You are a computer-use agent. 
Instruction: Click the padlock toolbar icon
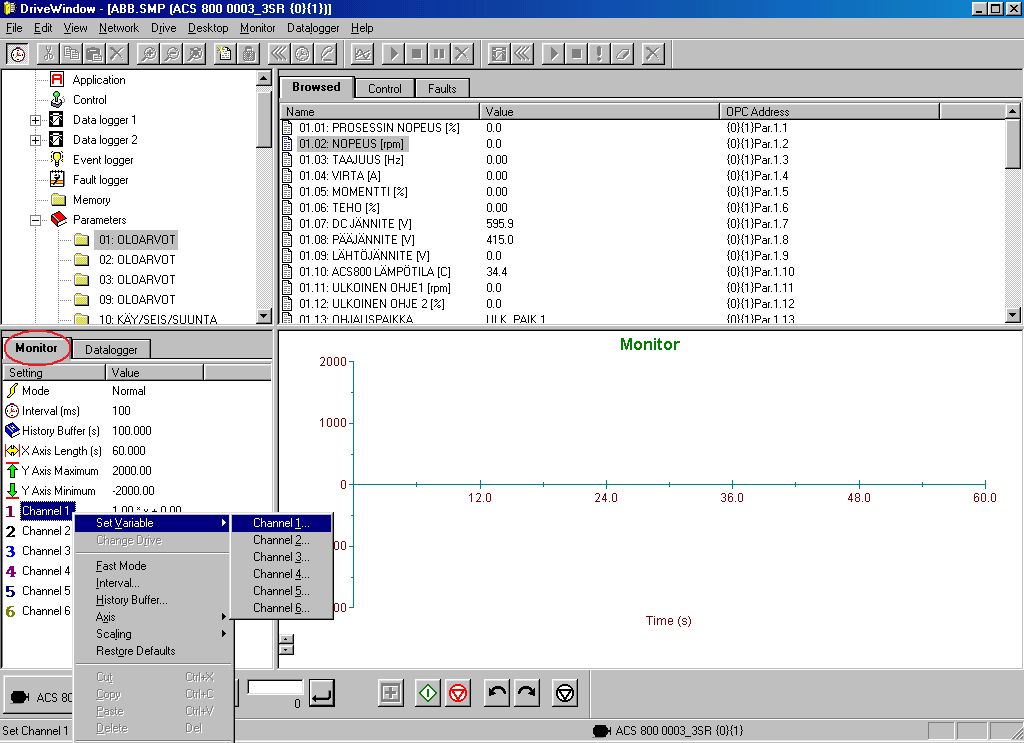248,54
